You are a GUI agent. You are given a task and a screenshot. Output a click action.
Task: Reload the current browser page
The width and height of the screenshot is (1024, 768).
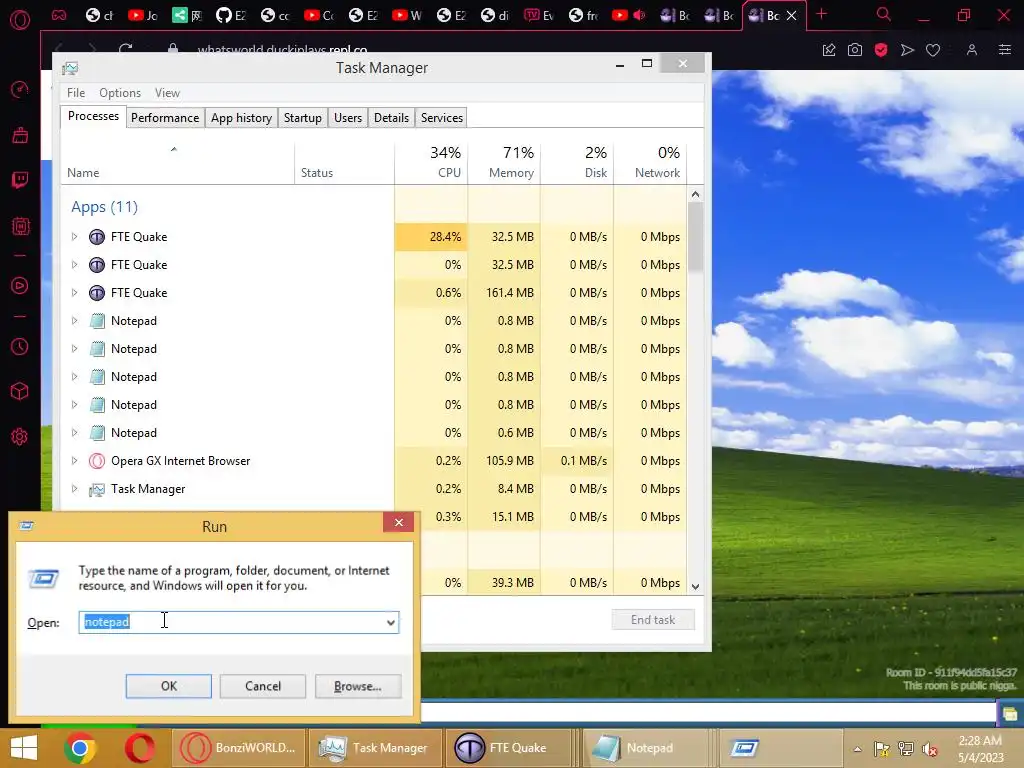click(125, 49)
